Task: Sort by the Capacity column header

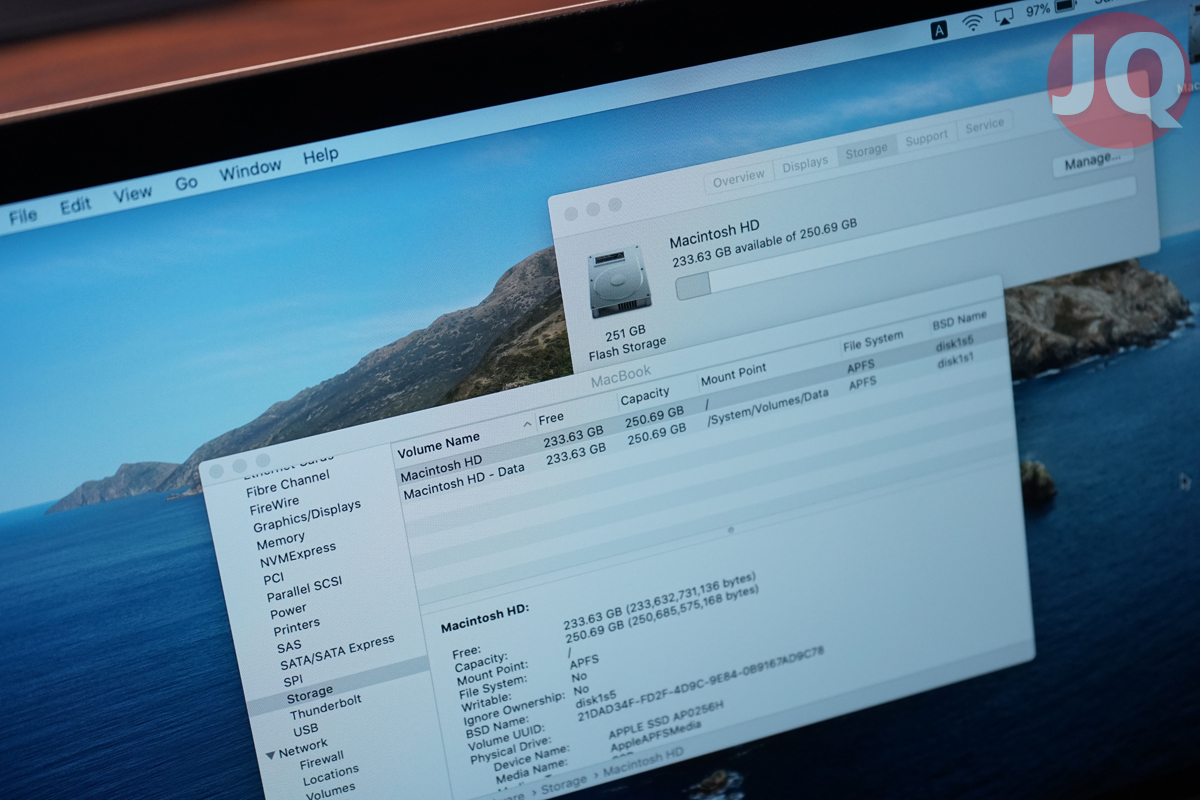Action: pyautogui.click(x=645, y=398)
